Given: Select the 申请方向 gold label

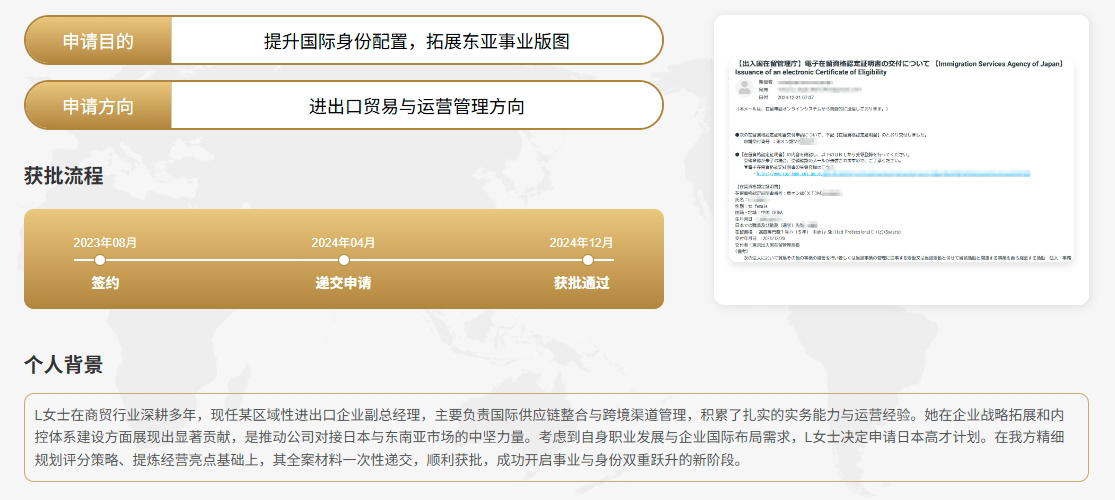Looking at the screenshot, I should point(98,106).
